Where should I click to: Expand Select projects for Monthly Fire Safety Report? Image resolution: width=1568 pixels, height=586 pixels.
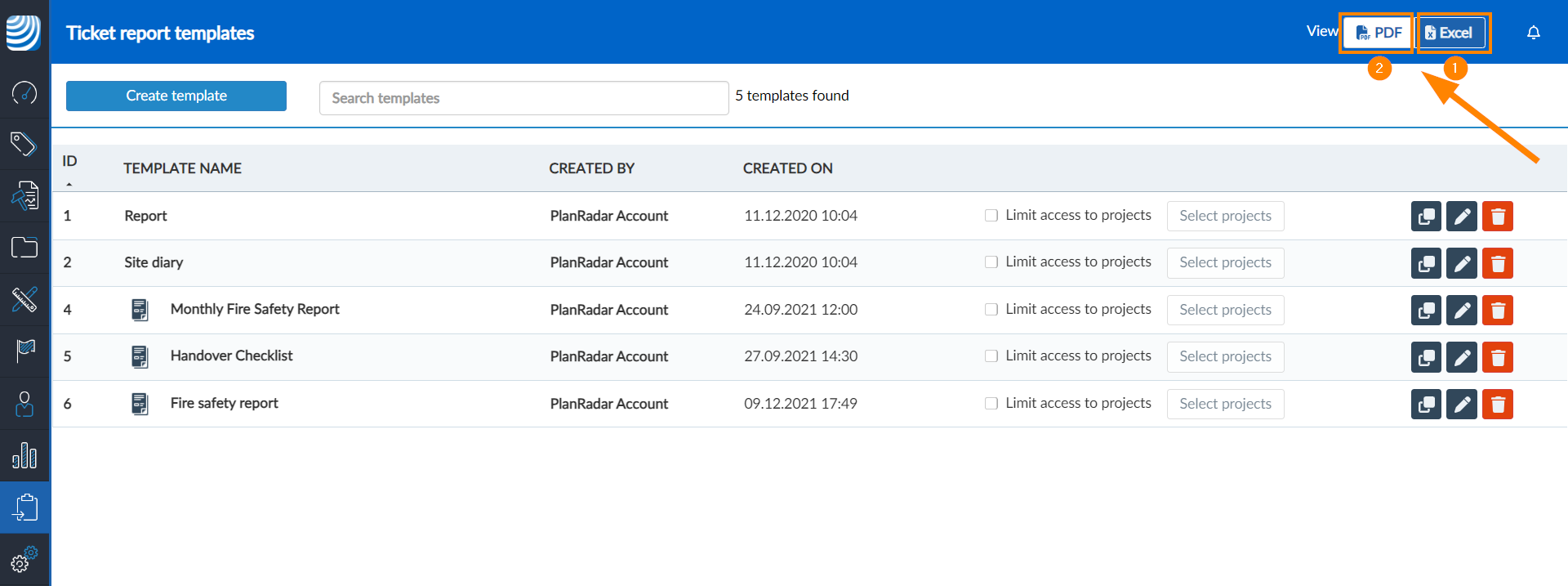point(1225,311)
